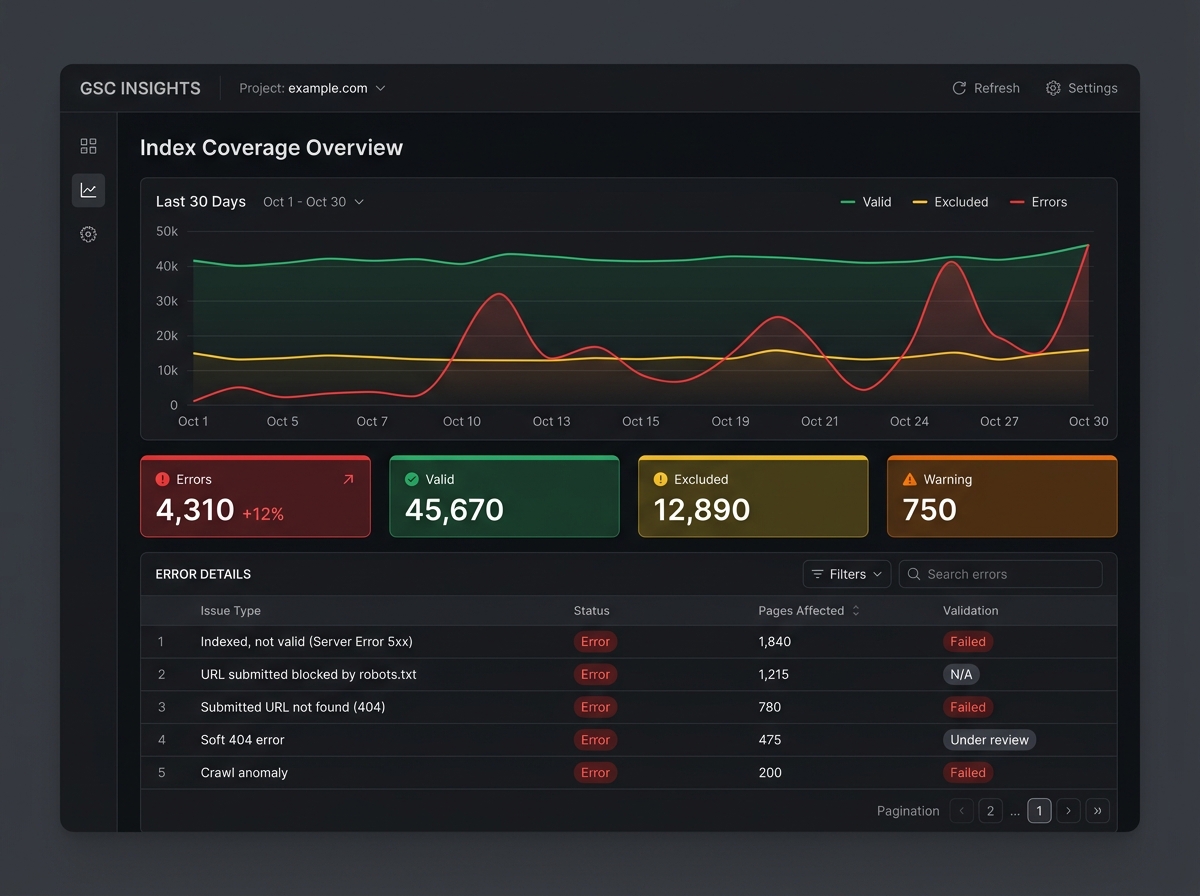The height and width of the screenshot is (896, 1200).
Task: Toggle the Valid series in chart legend
Action: tap(866, 202)
